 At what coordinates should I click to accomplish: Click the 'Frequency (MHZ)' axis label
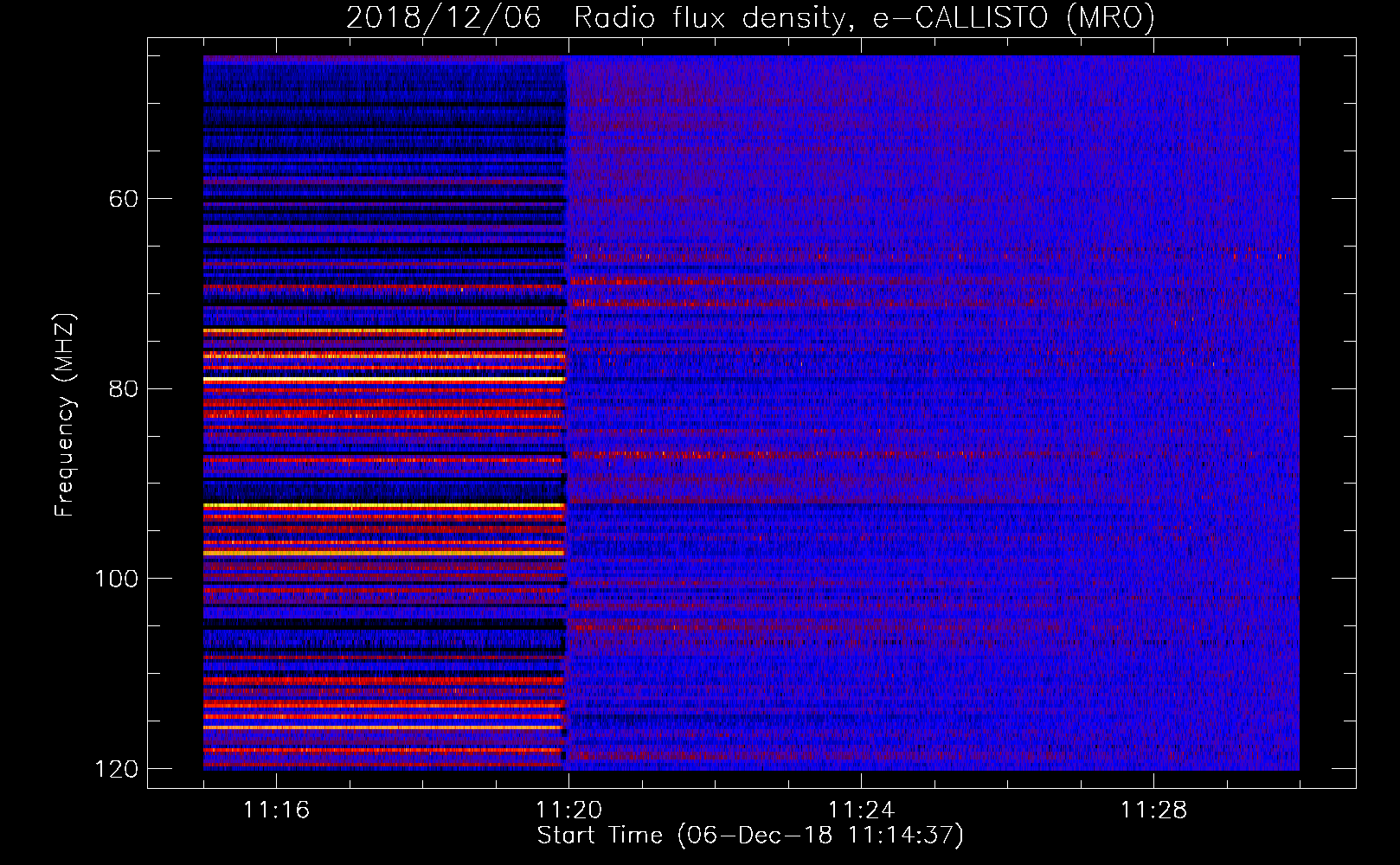click(x=65, y=414)
